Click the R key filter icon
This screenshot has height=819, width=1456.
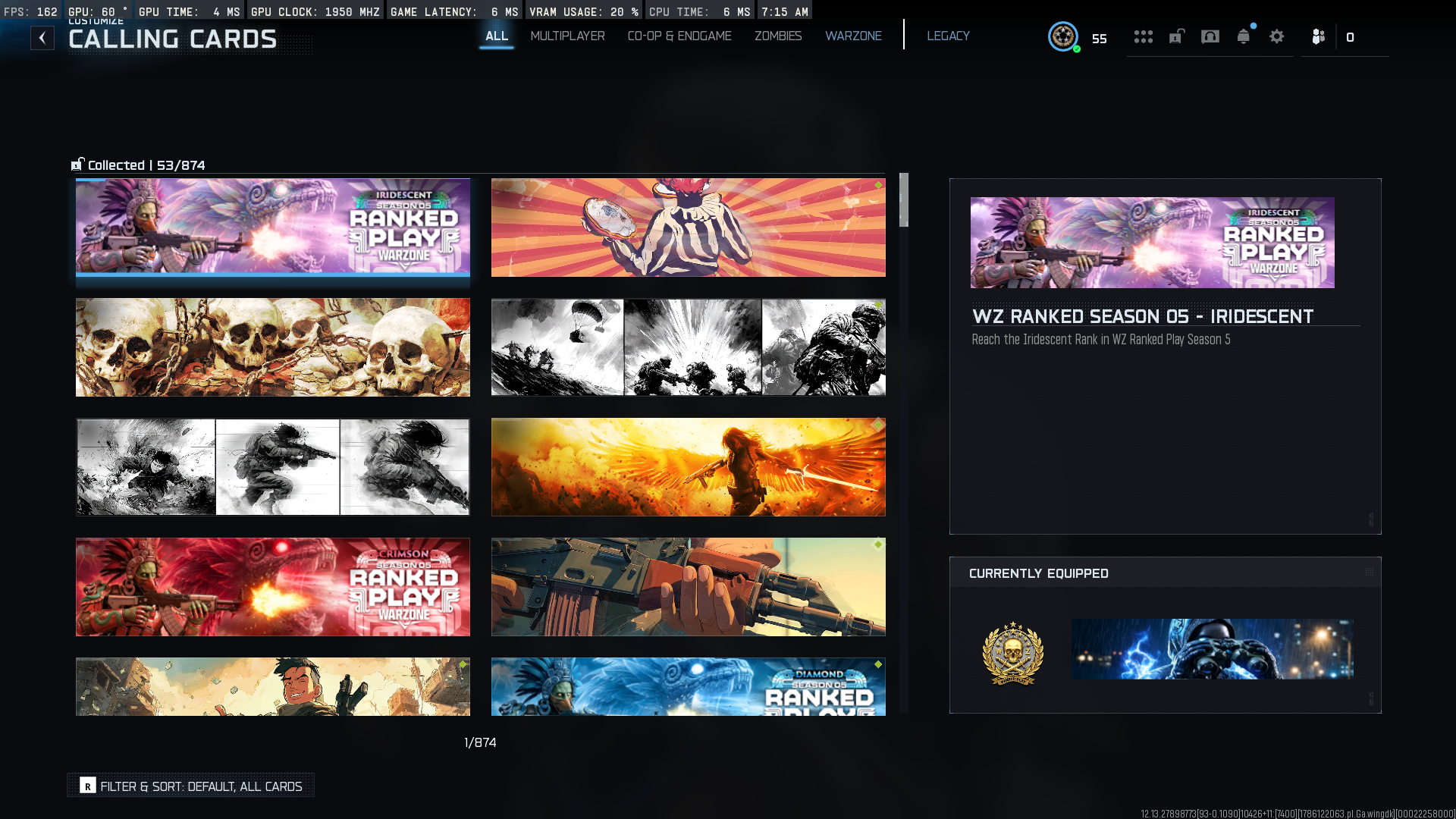[88, 786]
